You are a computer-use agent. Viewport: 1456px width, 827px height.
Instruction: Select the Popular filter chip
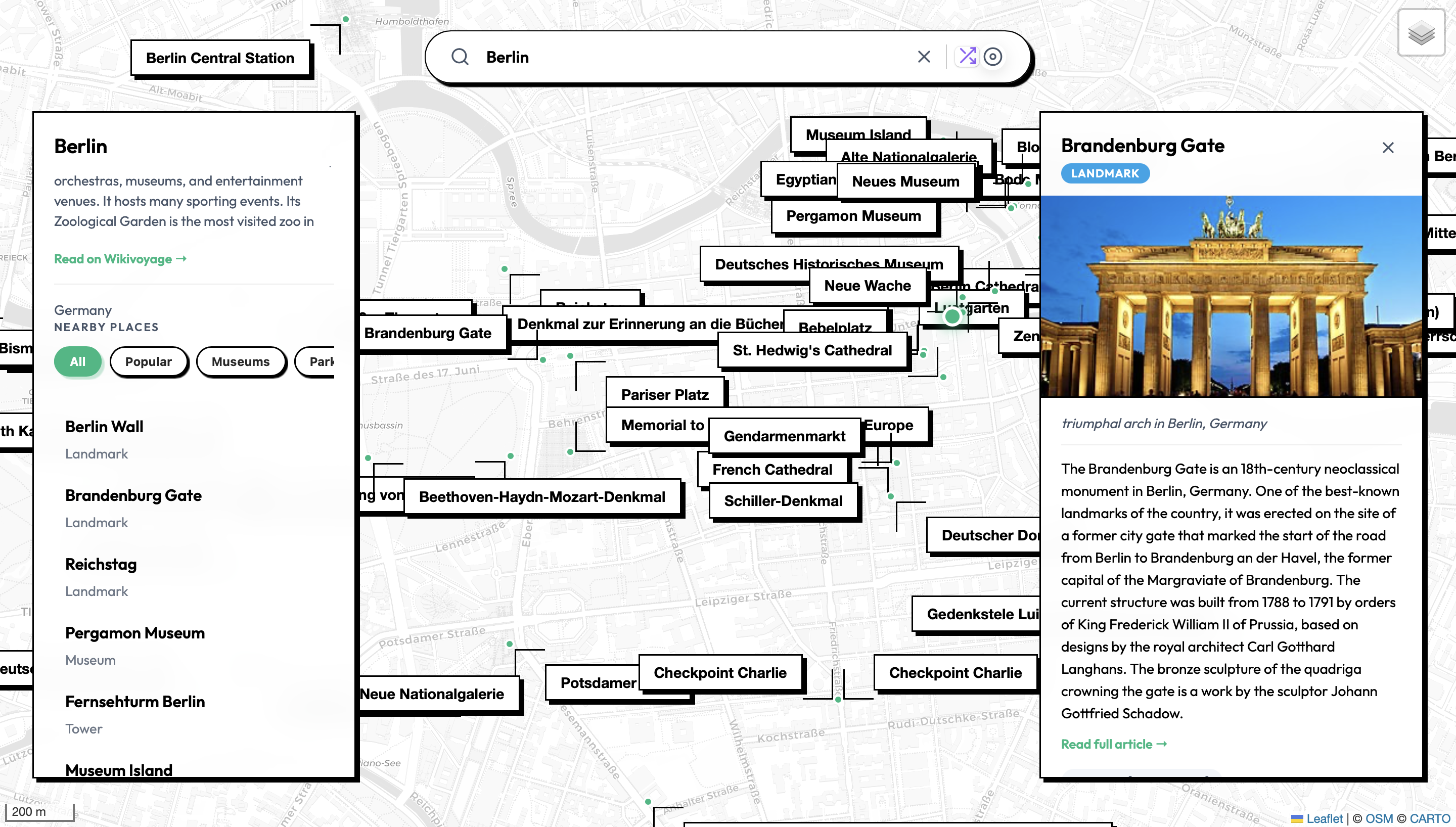(x=148, y=361)
